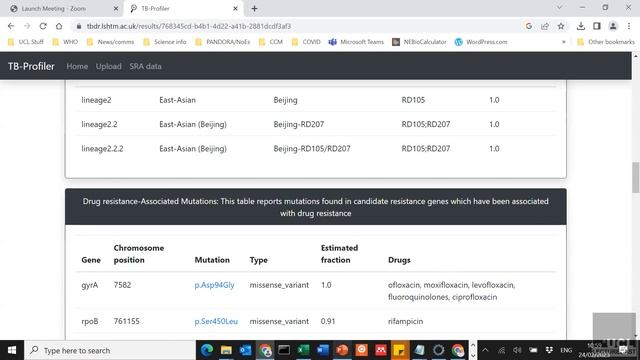The height and width of the screenshot is (360, 640).
Task: Open the Windows Start menu
Action: click(12, 350)
